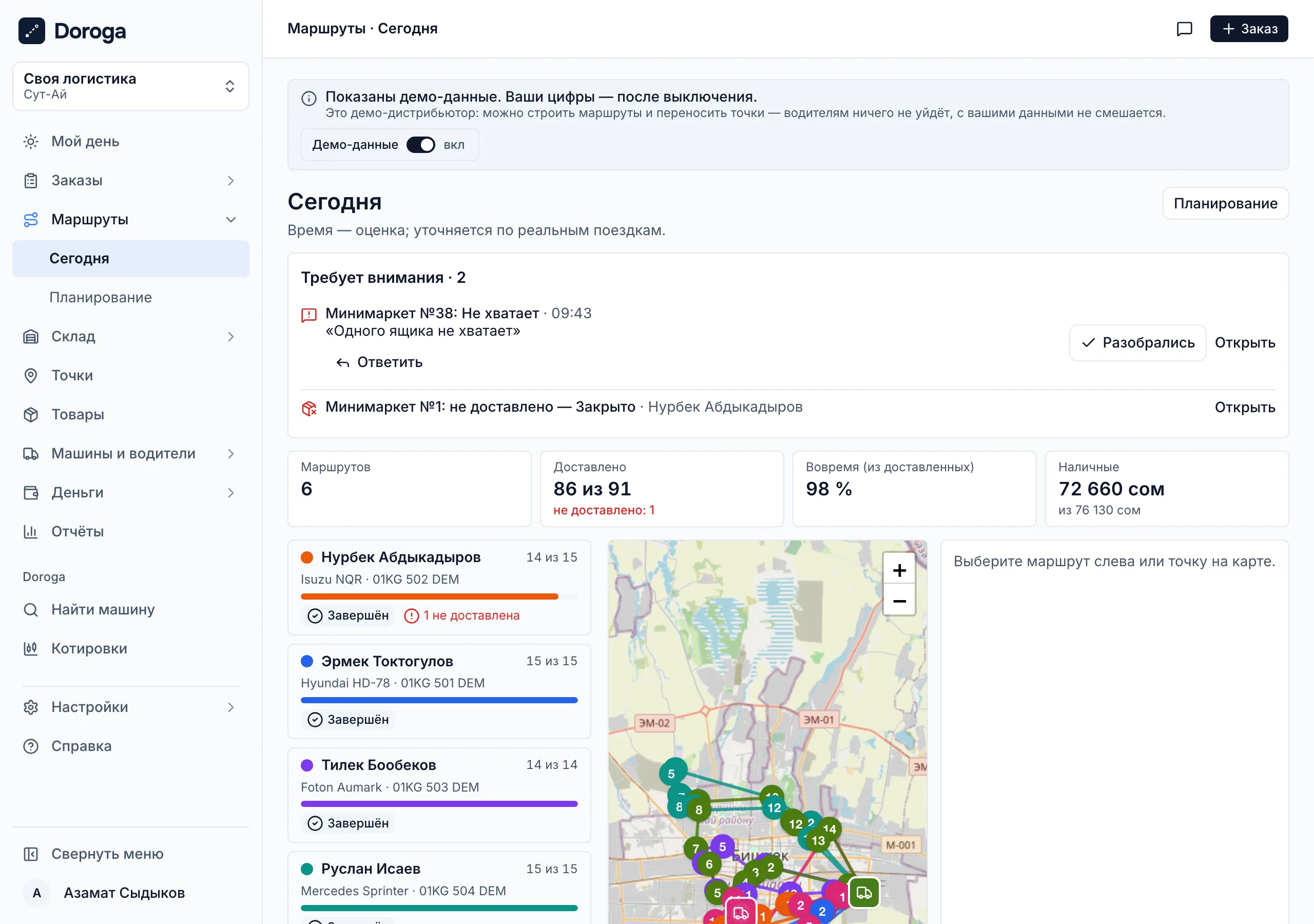Click the box icon beside Товары
This screenshot has width=1314, height=924.
pyautogui.click(x=31, y=414)
